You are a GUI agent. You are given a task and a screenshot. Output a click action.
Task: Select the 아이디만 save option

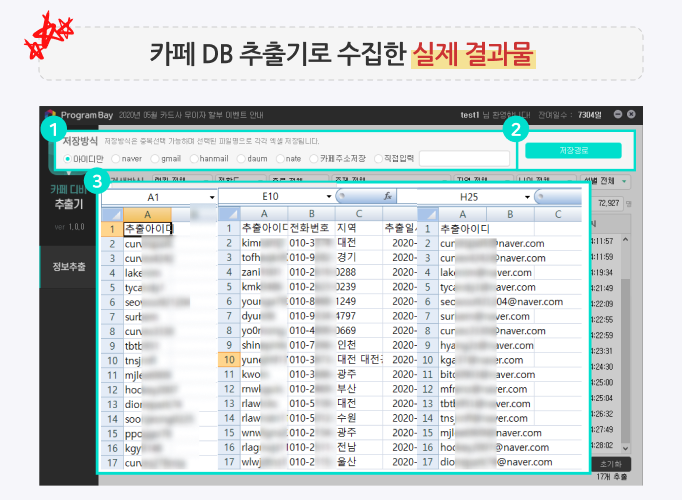coord(67,158)
